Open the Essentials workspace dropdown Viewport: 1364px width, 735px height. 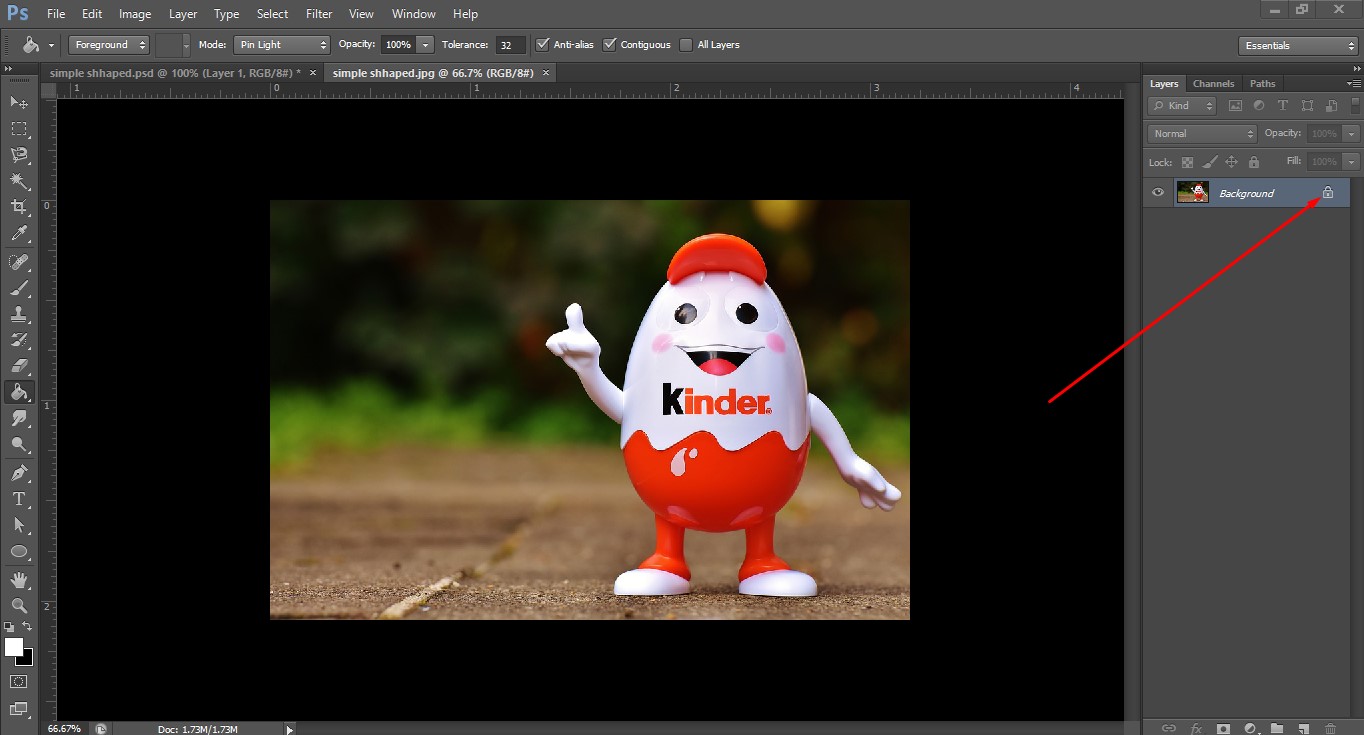pos(1297,46)
